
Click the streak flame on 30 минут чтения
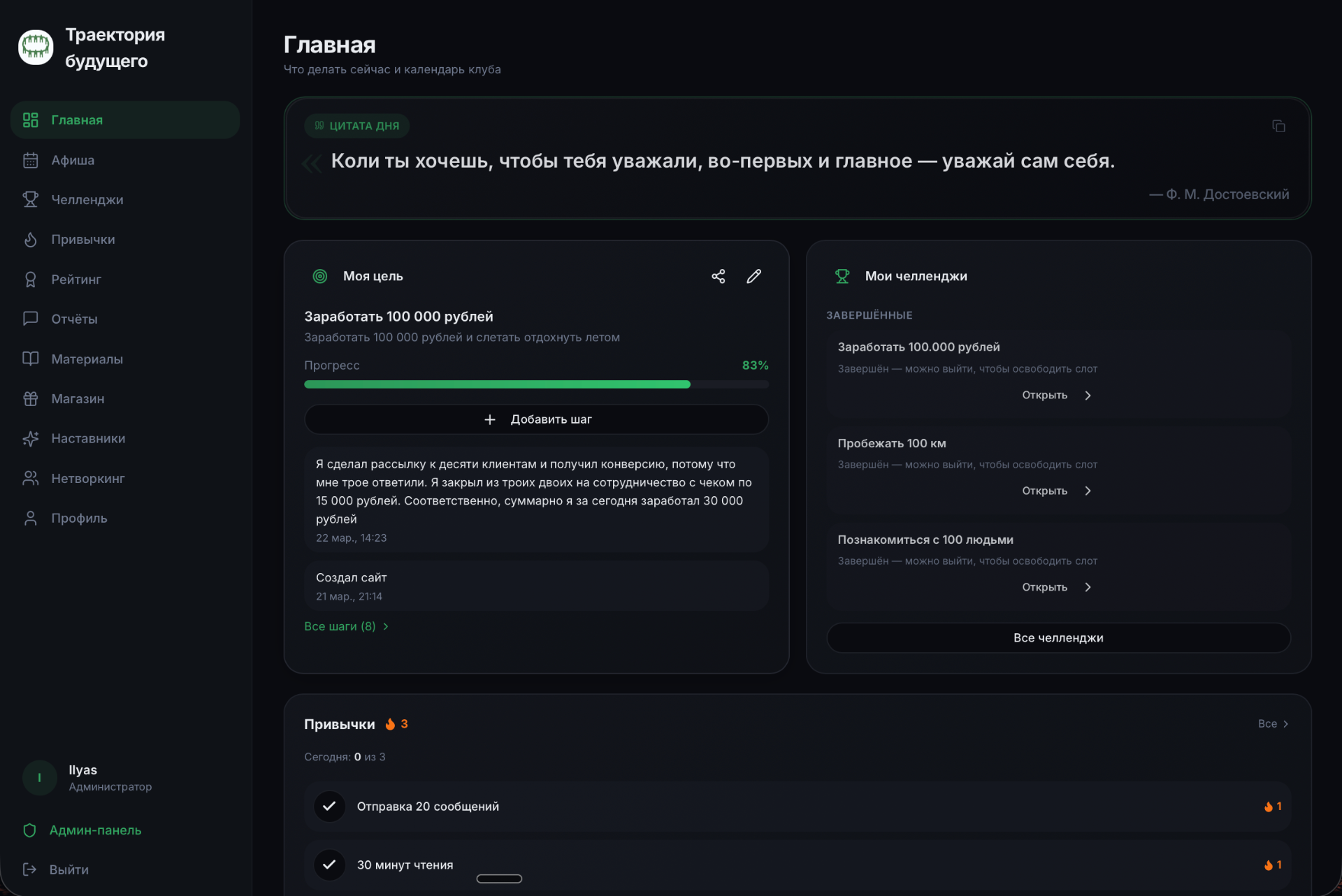coord(1268,865)
